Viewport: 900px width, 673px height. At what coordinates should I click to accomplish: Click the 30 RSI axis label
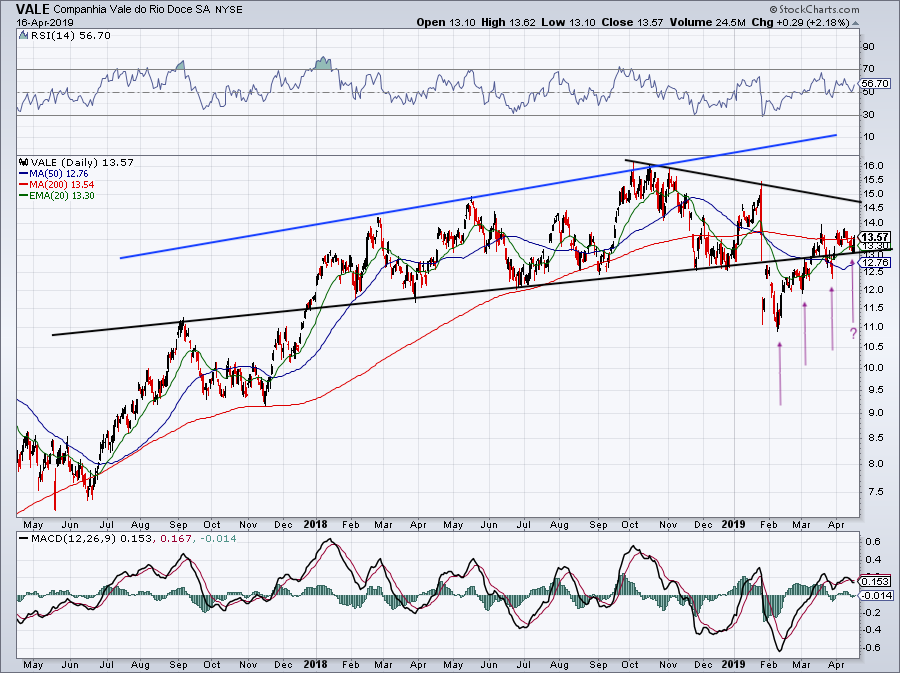(868, 115)
